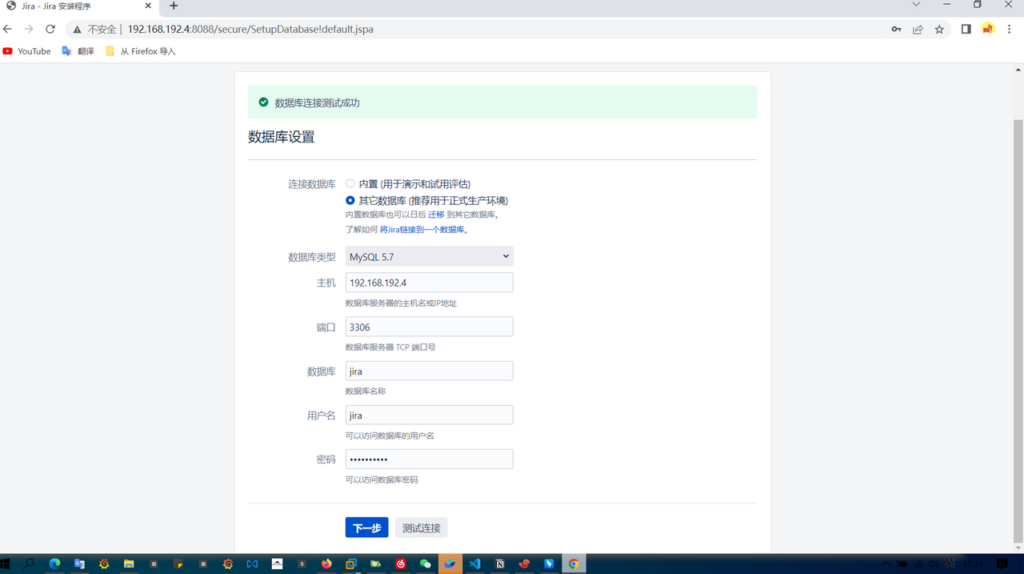Open new tab with plus icon
1024x574 pixels.
tap(173, 6)
